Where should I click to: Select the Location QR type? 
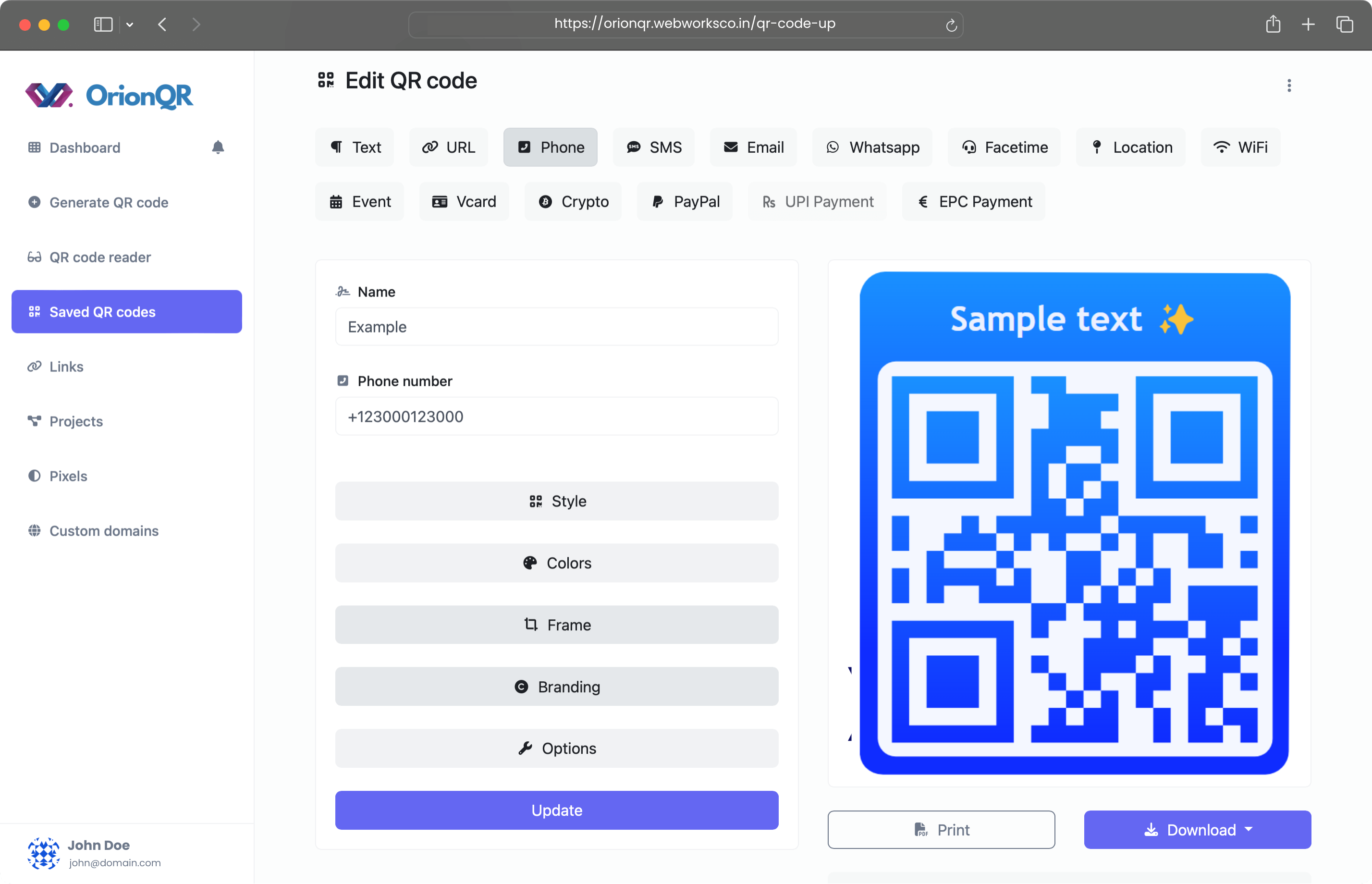pos(1131,147)
